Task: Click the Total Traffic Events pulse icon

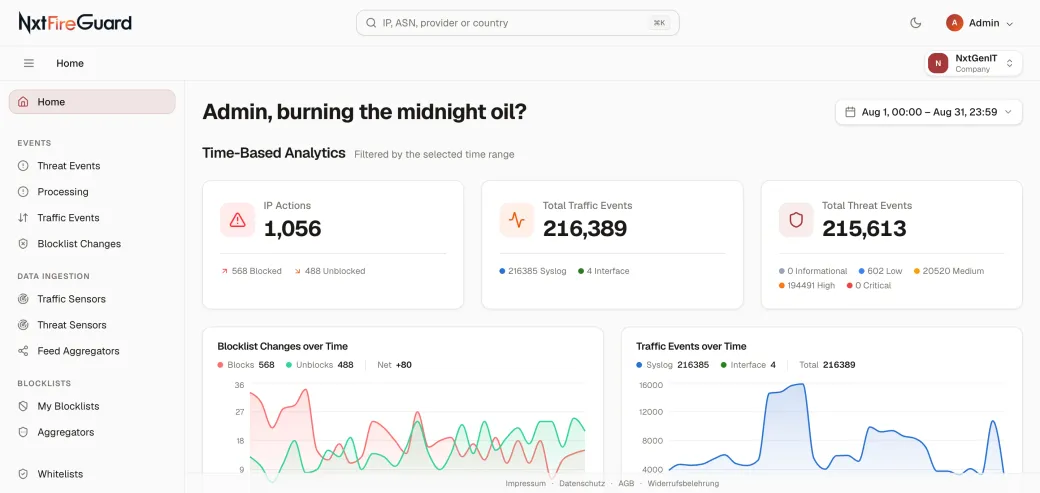Action: pyautogui.click(x=517, y=220)
